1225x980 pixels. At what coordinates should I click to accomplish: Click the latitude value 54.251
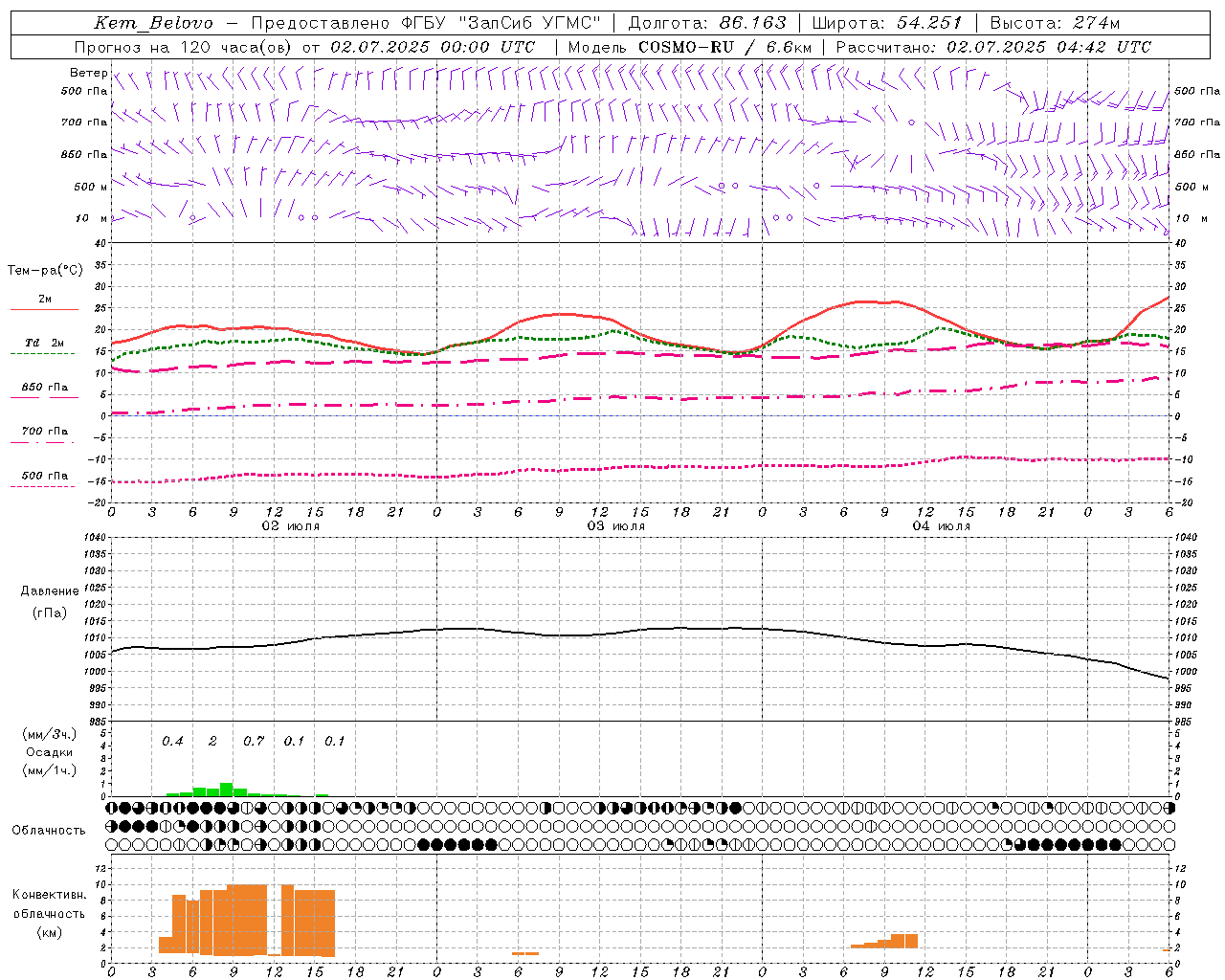click(929, 23)
